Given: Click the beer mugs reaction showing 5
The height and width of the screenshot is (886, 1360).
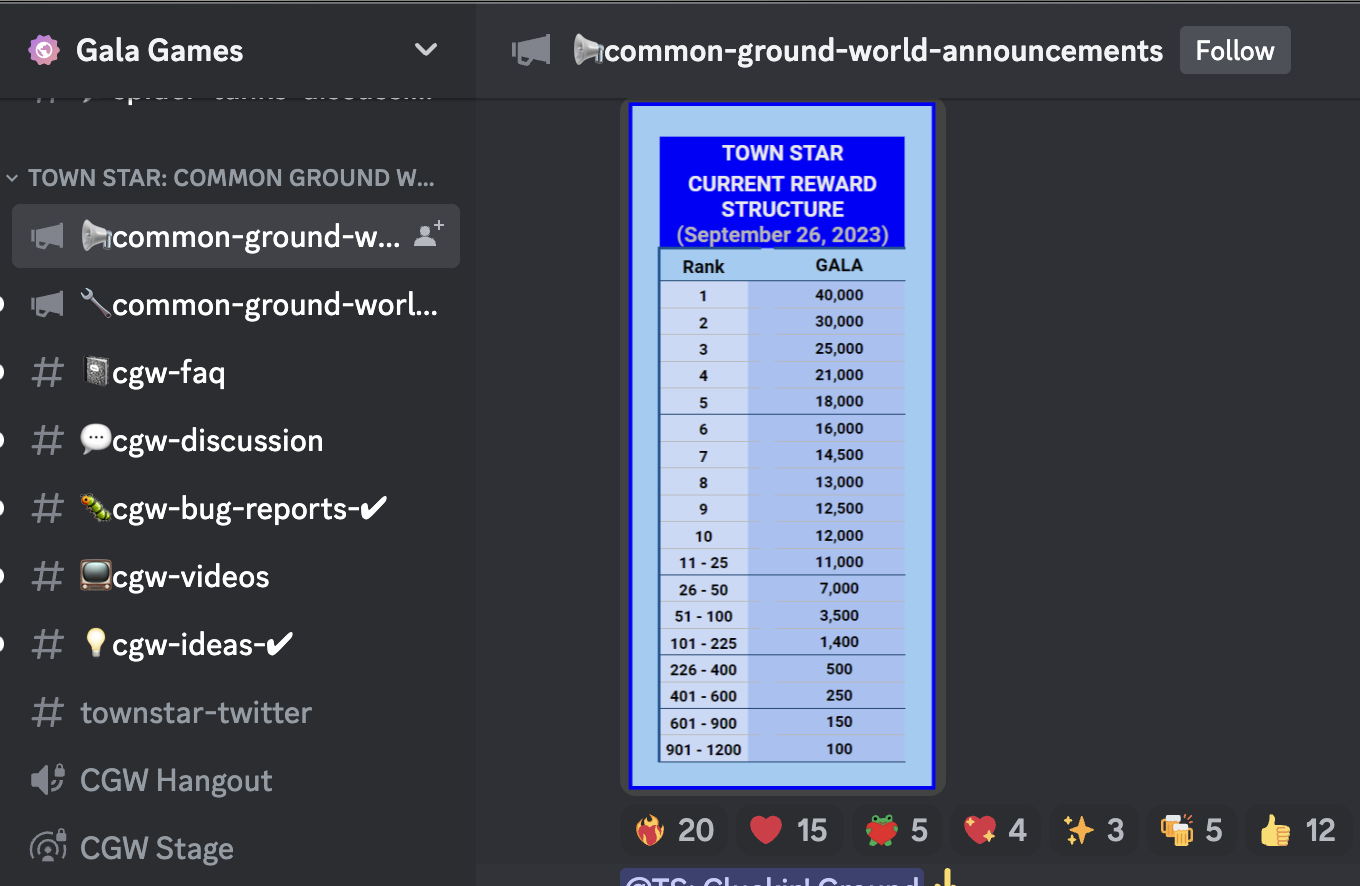Looking at the screenshot, I should [x=1192, y=830].
